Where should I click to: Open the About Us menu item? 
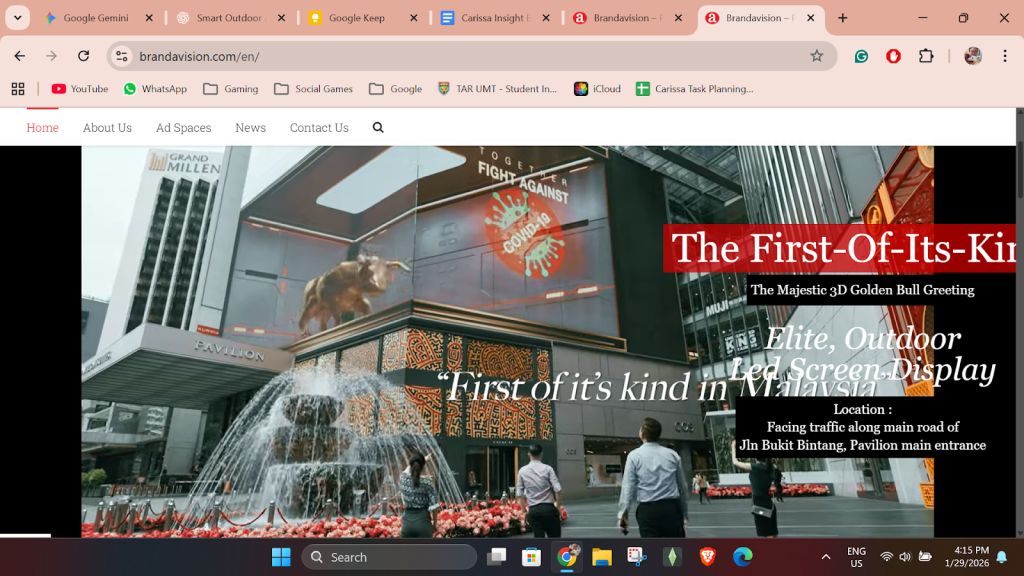coord(107,127)
